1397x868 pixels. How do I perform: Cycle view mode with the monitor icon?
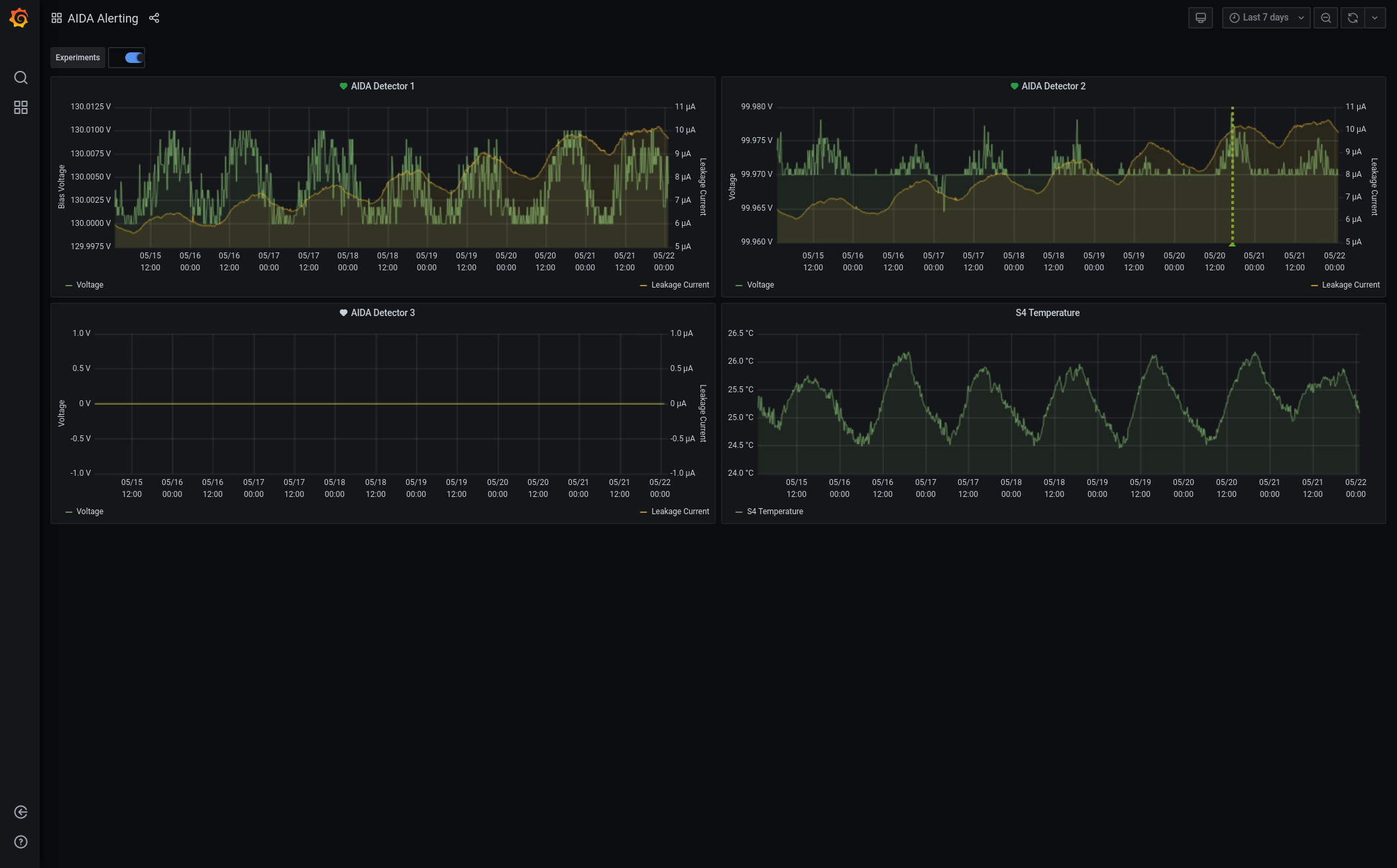click(x=1200, y=18)
